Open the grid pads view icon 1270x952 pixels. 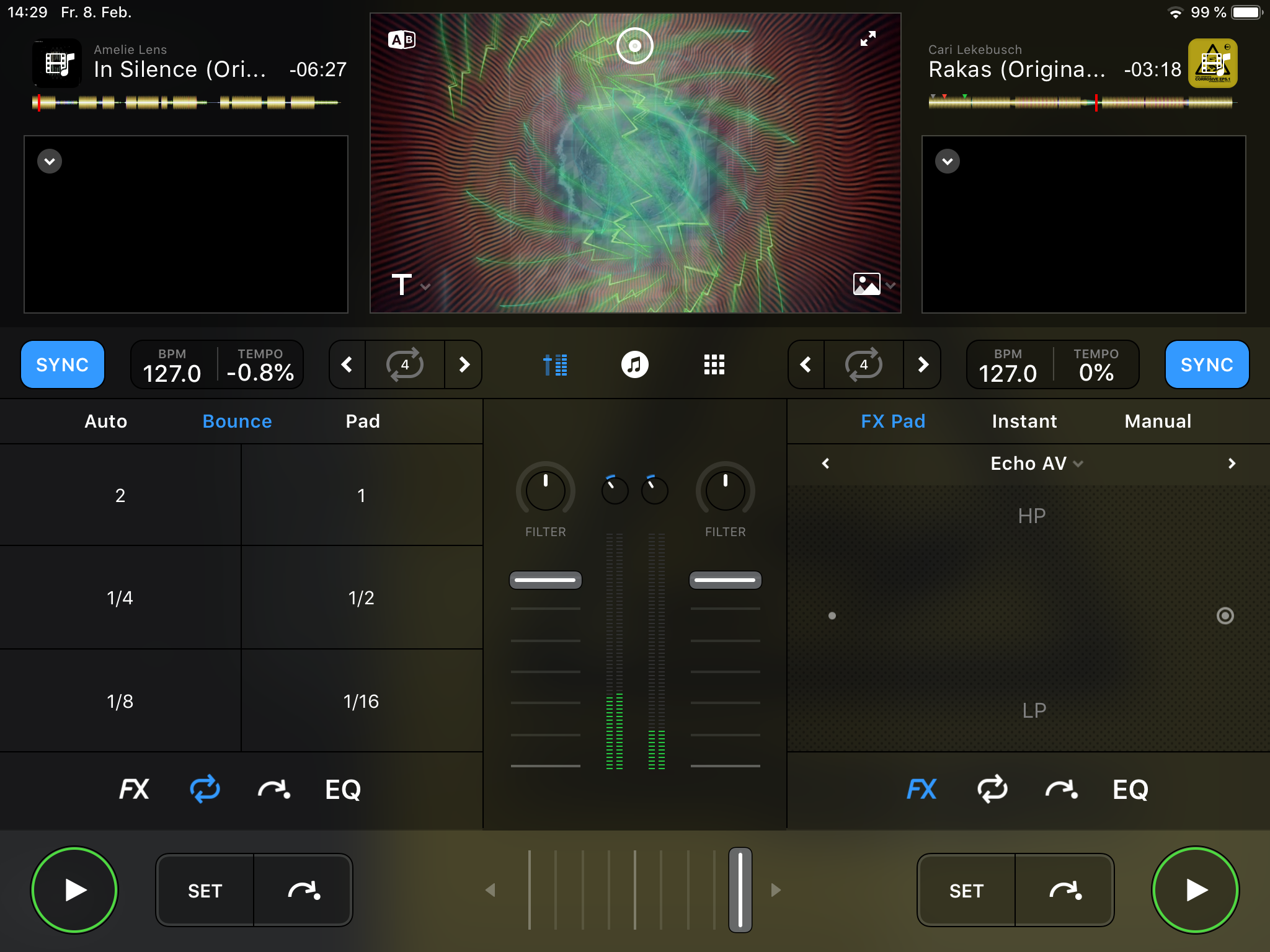click(714, 364)
